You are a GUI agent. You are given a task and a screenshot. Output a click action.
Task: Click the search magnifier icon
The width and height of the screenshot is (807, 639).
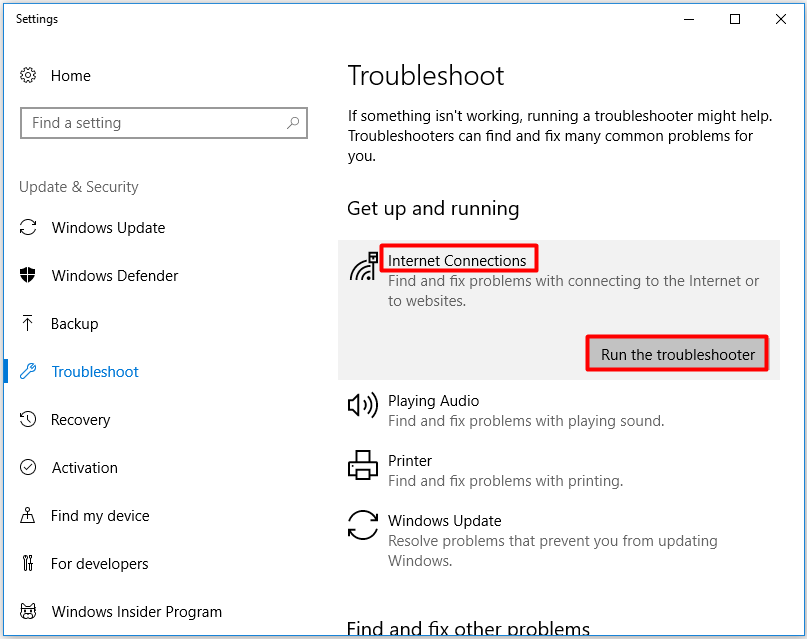point(293,123)
